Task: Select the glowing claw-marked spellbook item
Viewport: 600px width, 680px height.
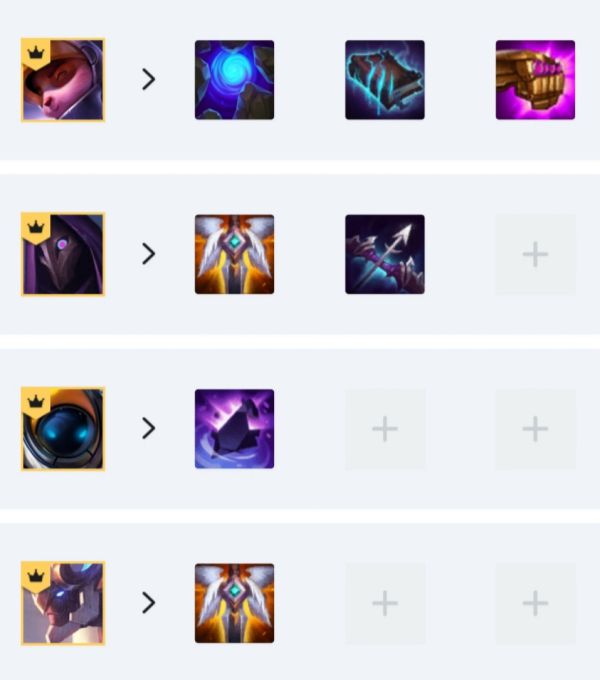Action: (385, 80)
